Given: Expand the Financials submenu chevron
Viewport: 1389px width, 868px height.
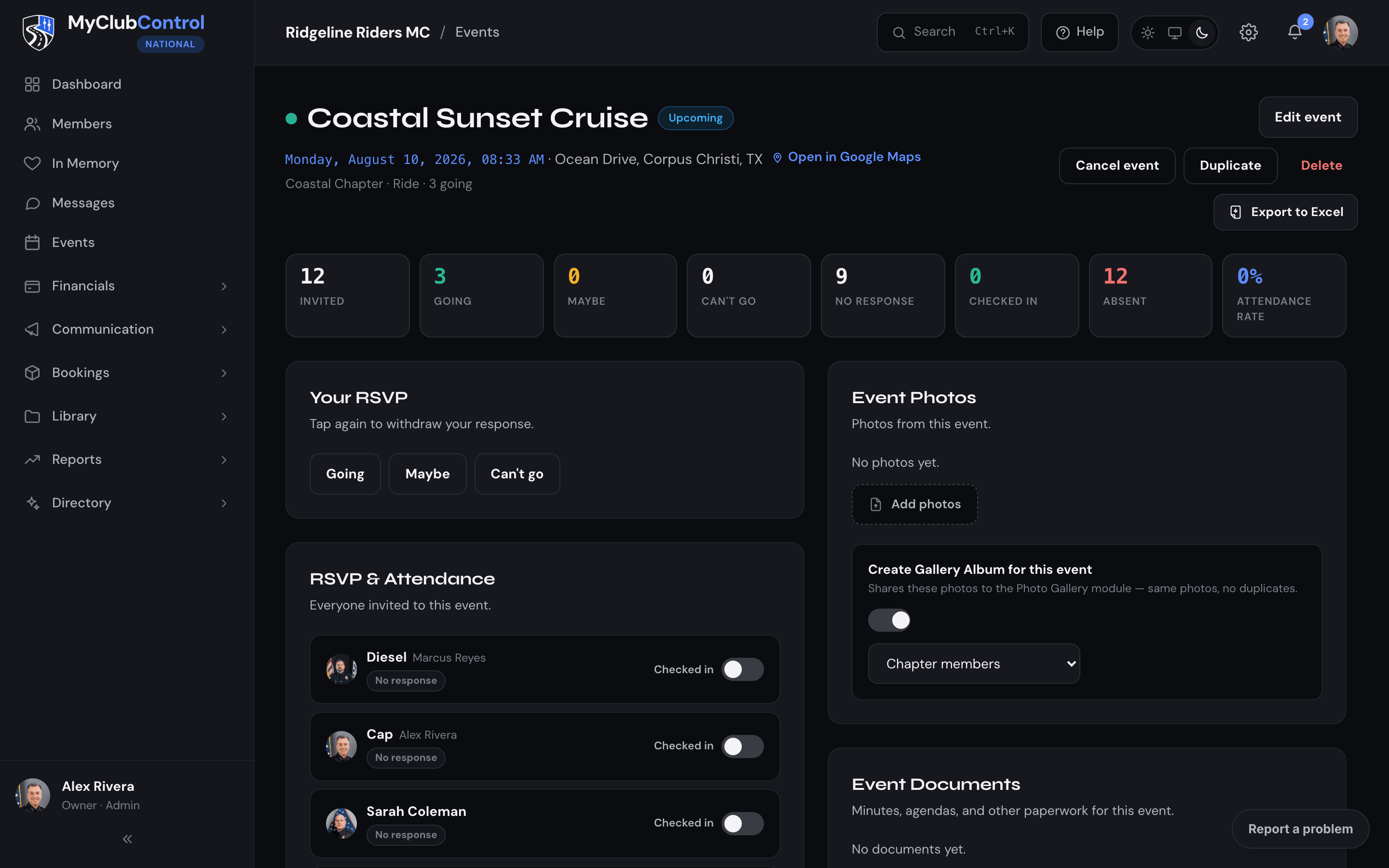Looking at the screenshot, I should pyautogui.click(x=224, y=286).
